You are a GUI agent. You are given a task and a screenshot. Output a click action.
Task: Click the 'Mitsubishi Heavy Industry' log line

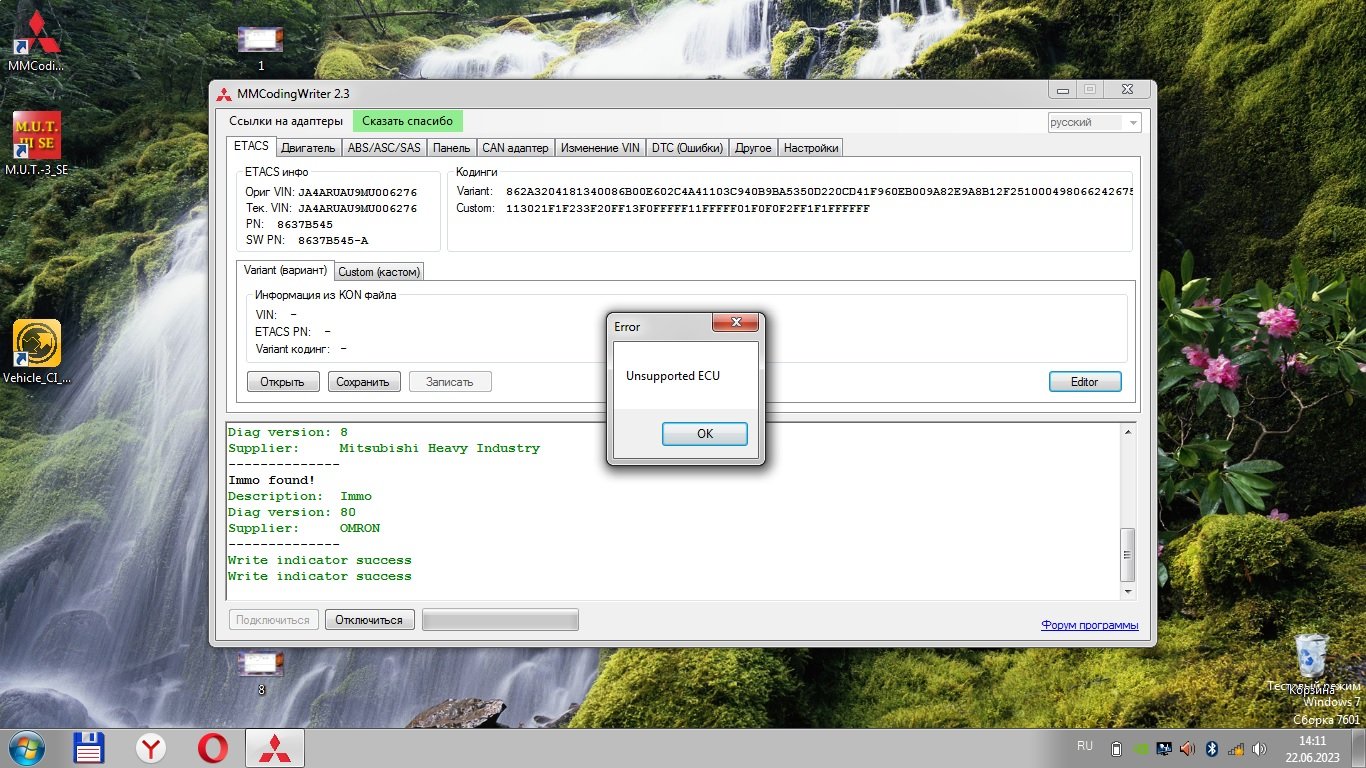tap(384, 448)
